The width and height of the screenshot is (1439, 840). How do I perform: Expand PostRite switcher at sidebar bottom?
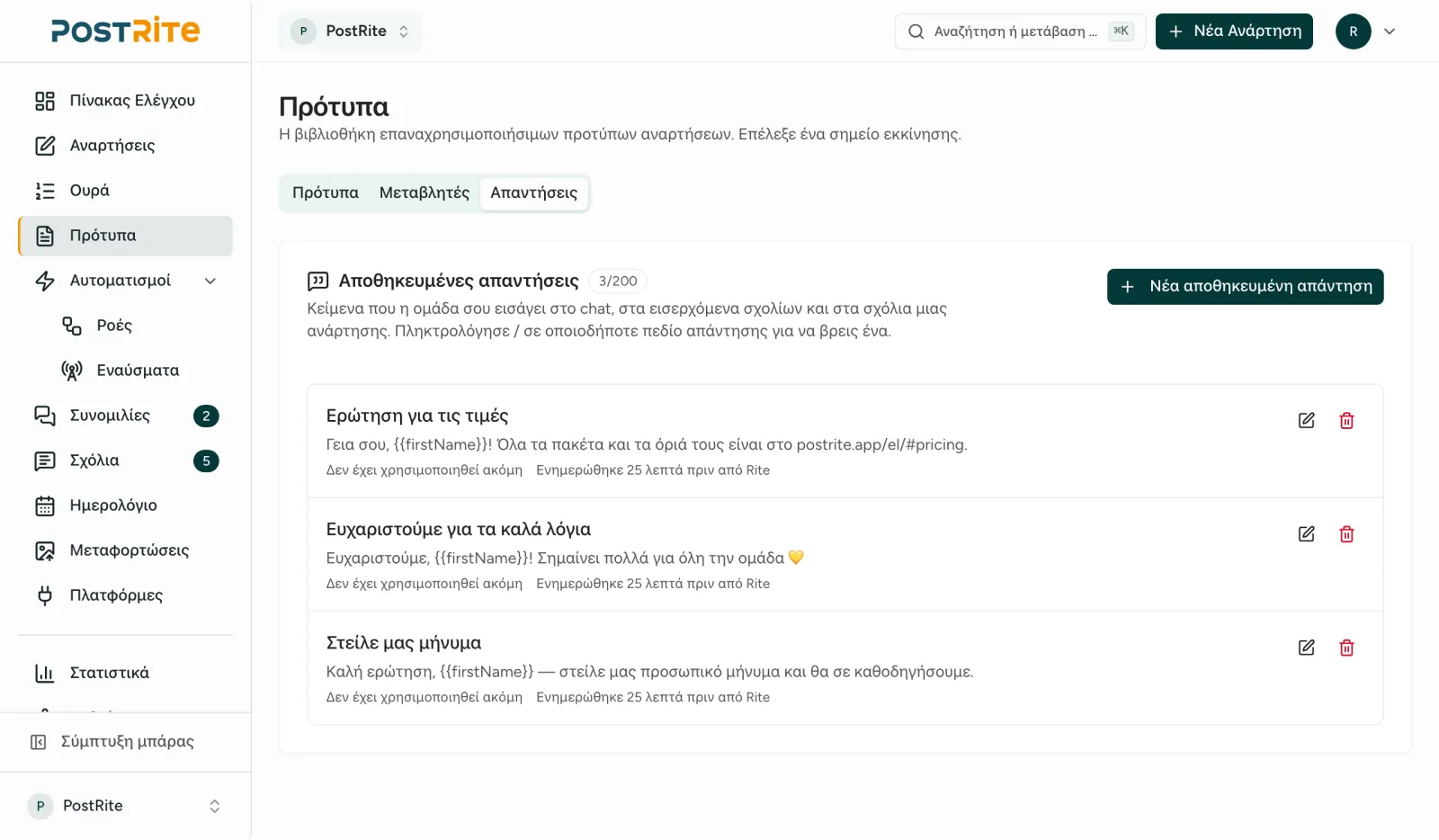[125, 806]
